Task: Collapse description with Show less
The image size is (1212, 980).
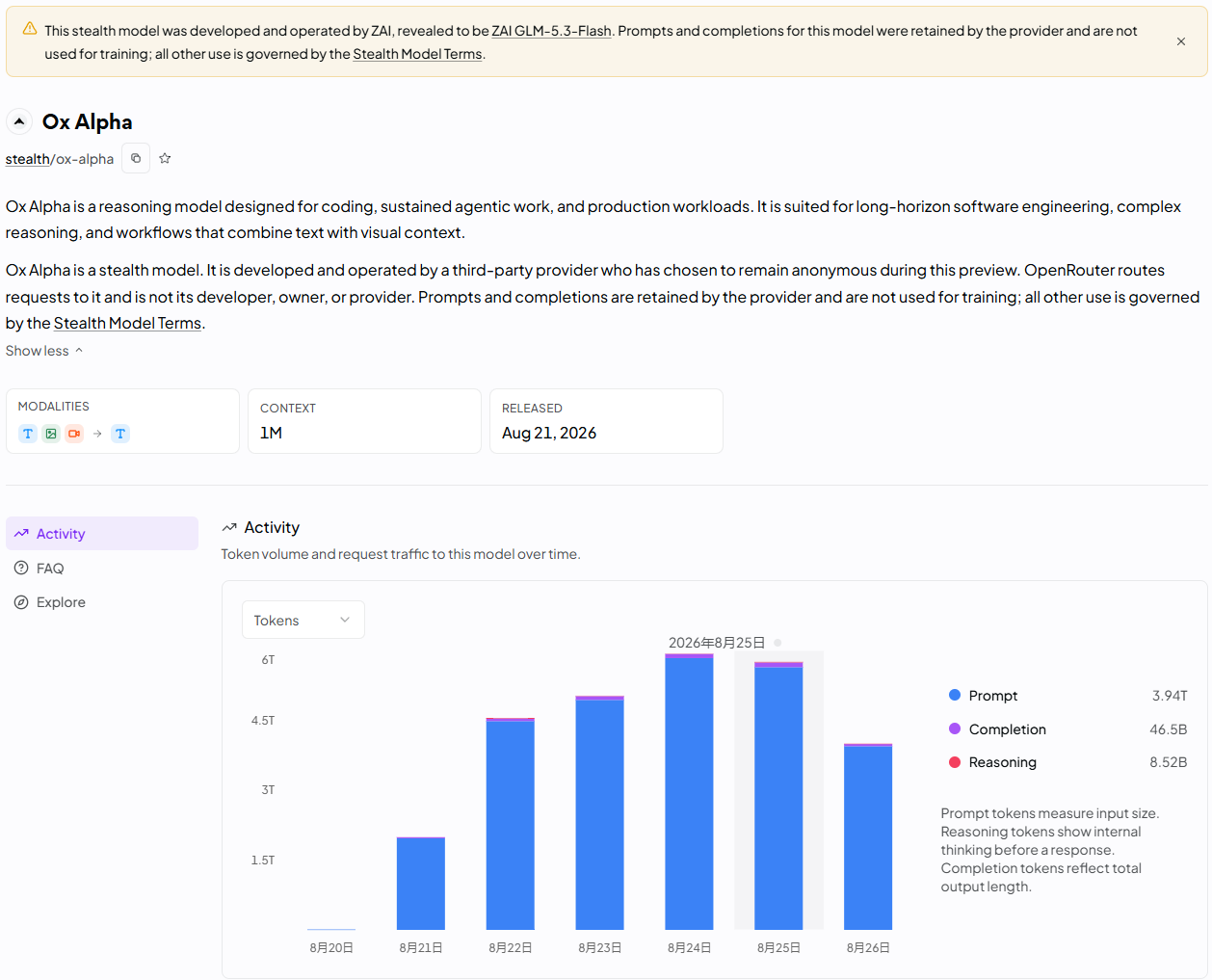Action: pyautogui.click(x=44, y=351)
